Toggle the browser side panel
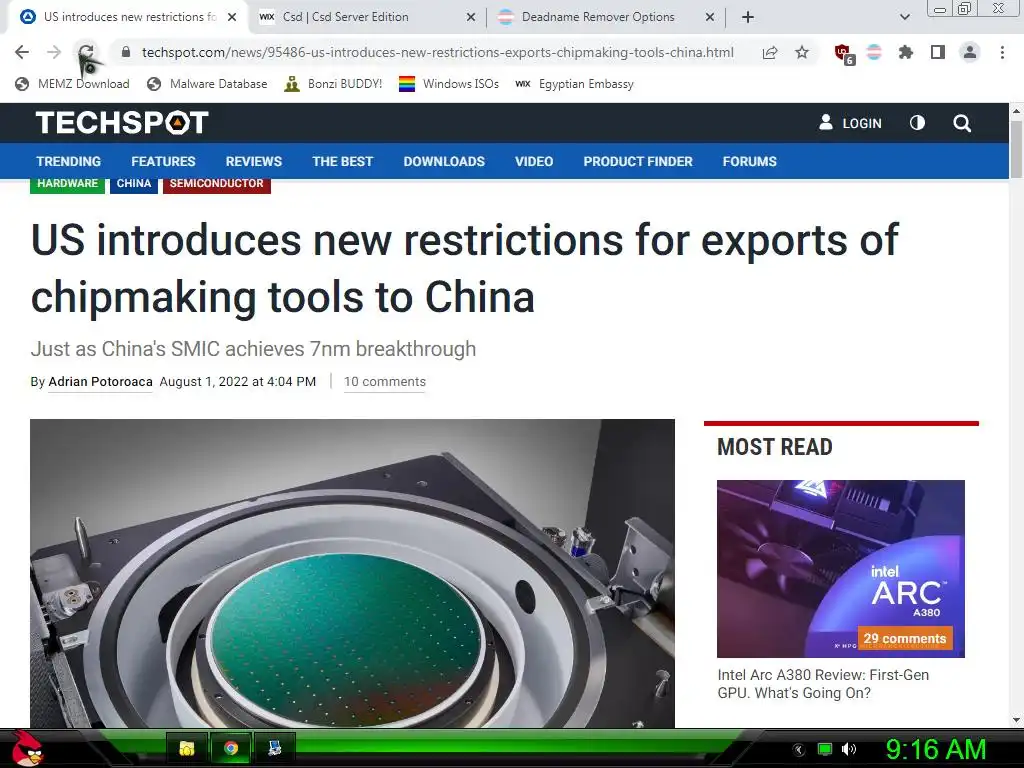This screenshot has width=1024, height=768. tap(938, 52)
